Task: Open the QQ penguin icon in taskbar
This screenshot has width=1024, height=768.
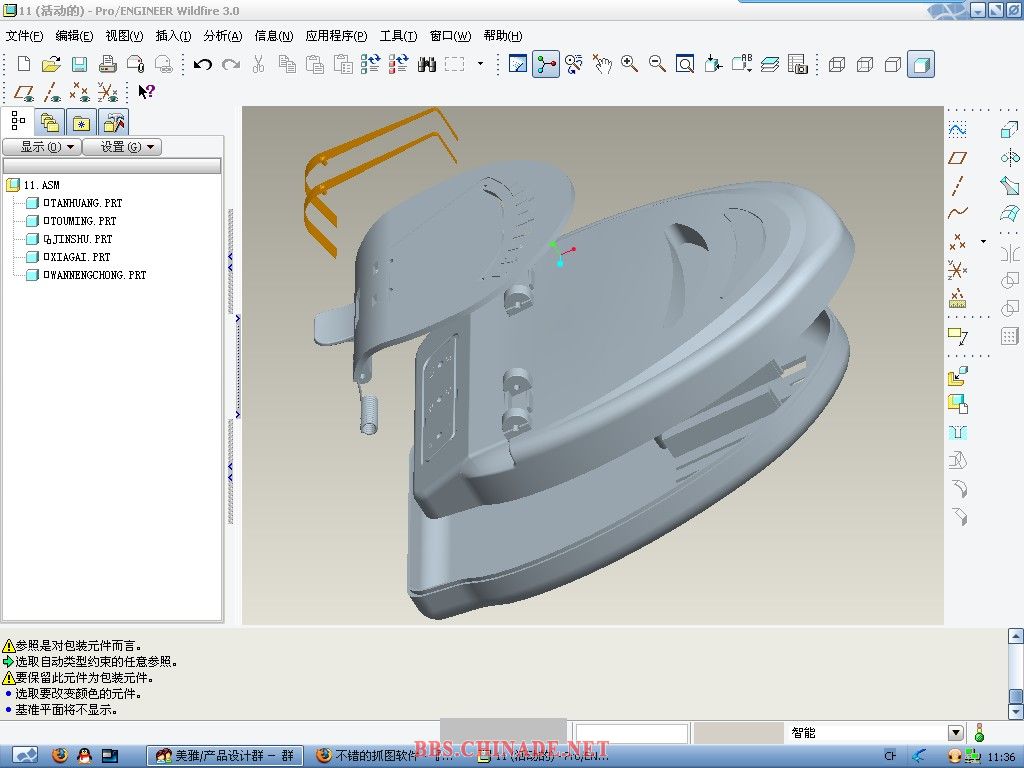Action: (x=84, y=756)
